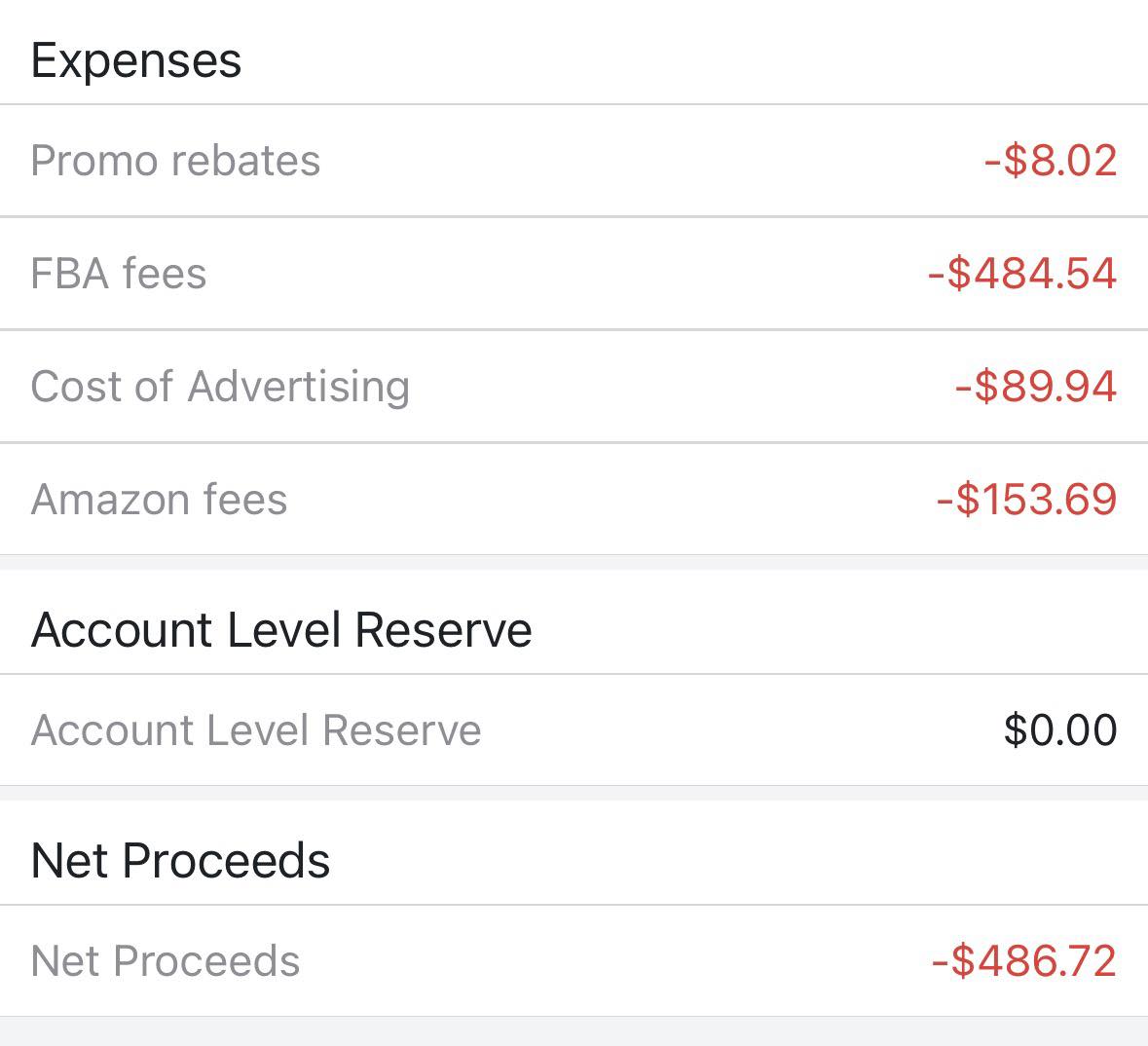
Task: Tap the bold Account Level Reserve heading
Action: click(281, 630)
